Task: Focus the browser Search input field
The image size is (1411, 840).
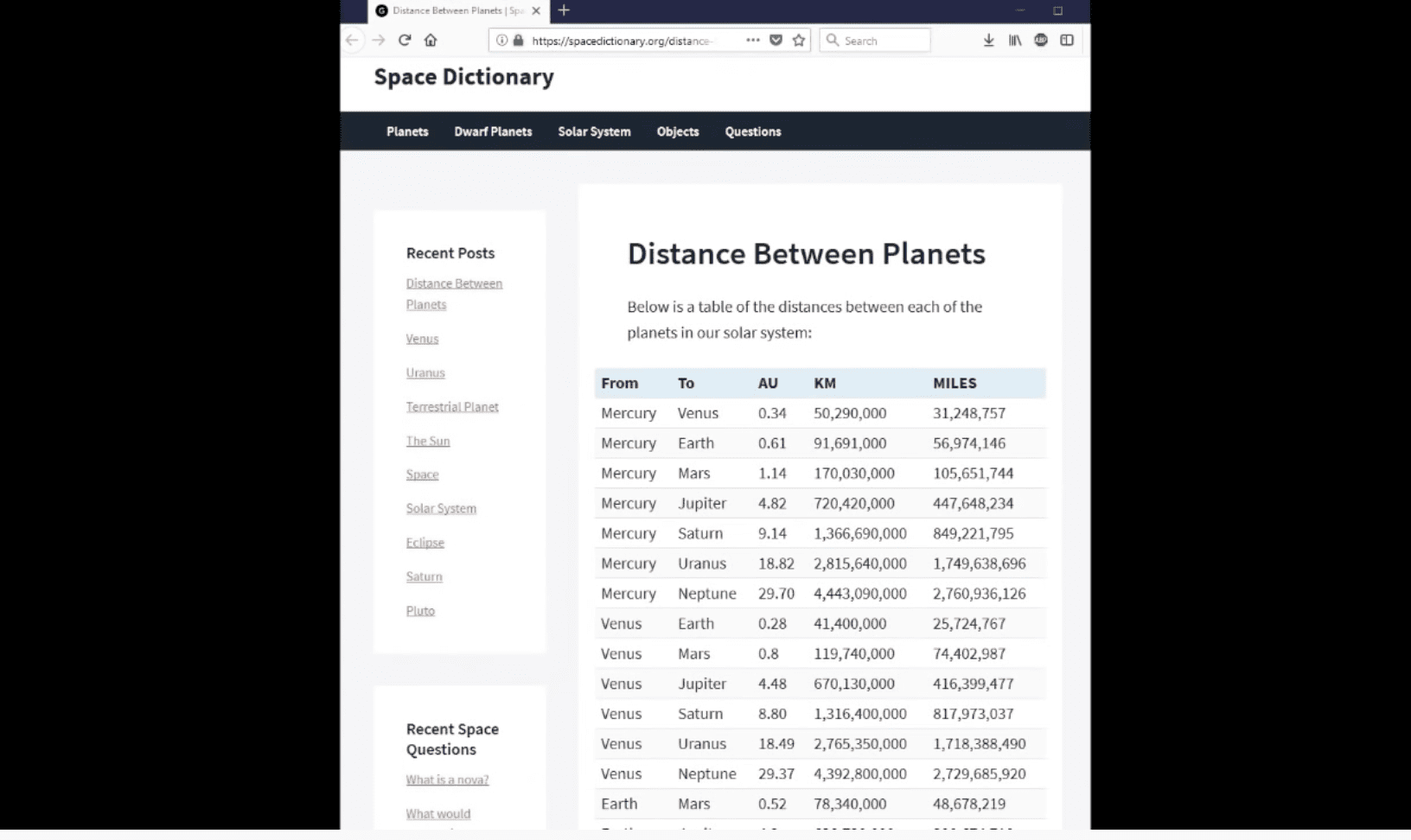Action: click(x=875, y=40)
